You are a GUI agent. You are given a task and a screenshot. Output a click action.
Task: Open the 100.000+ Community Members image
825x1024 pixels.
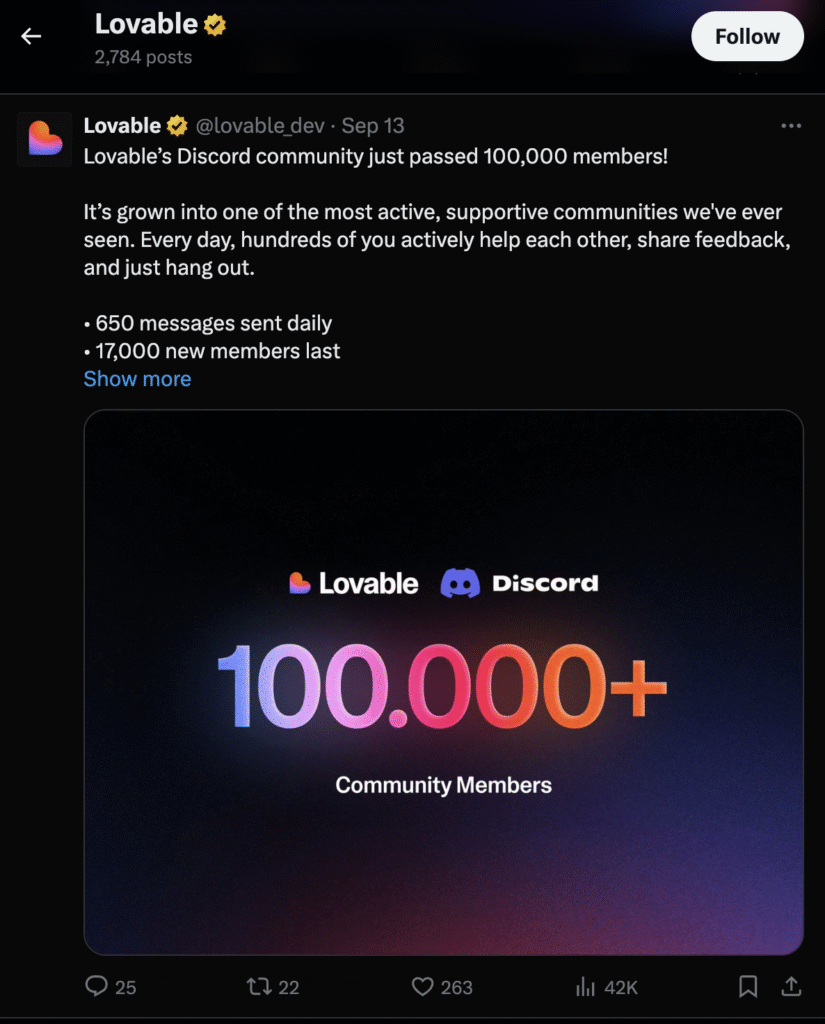(443, 682)
